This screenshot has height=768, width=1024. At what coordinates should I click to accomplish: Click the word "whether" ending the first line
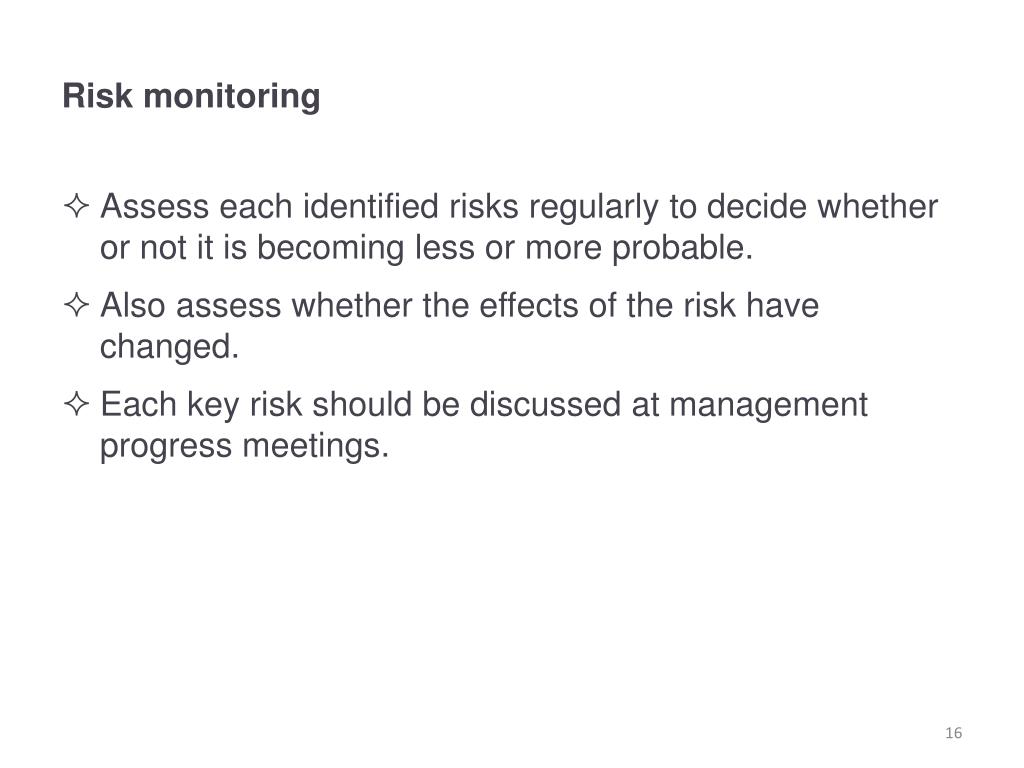(x=878, y=206)
